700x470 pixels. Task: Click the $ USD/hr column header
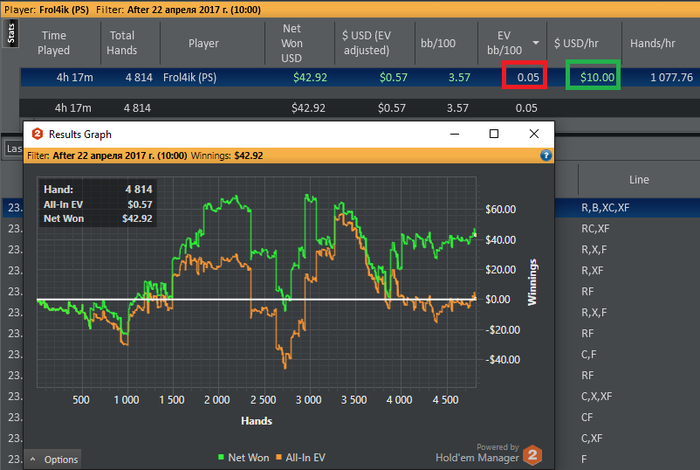[576, 43]
